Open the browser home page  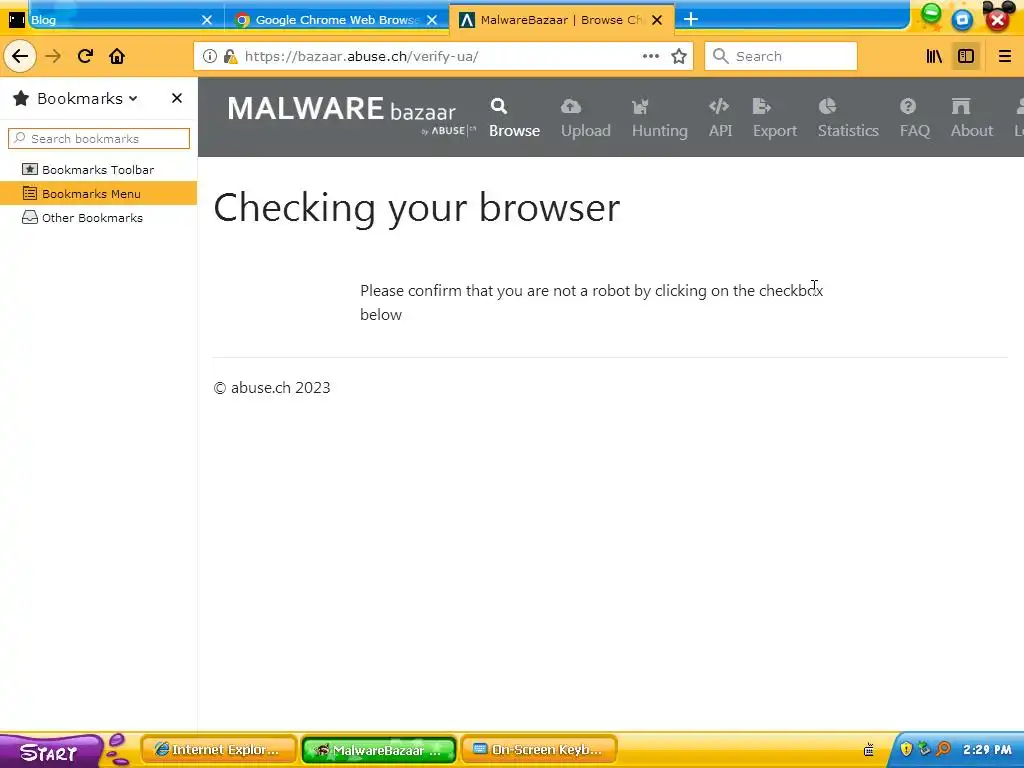point(117,56)
